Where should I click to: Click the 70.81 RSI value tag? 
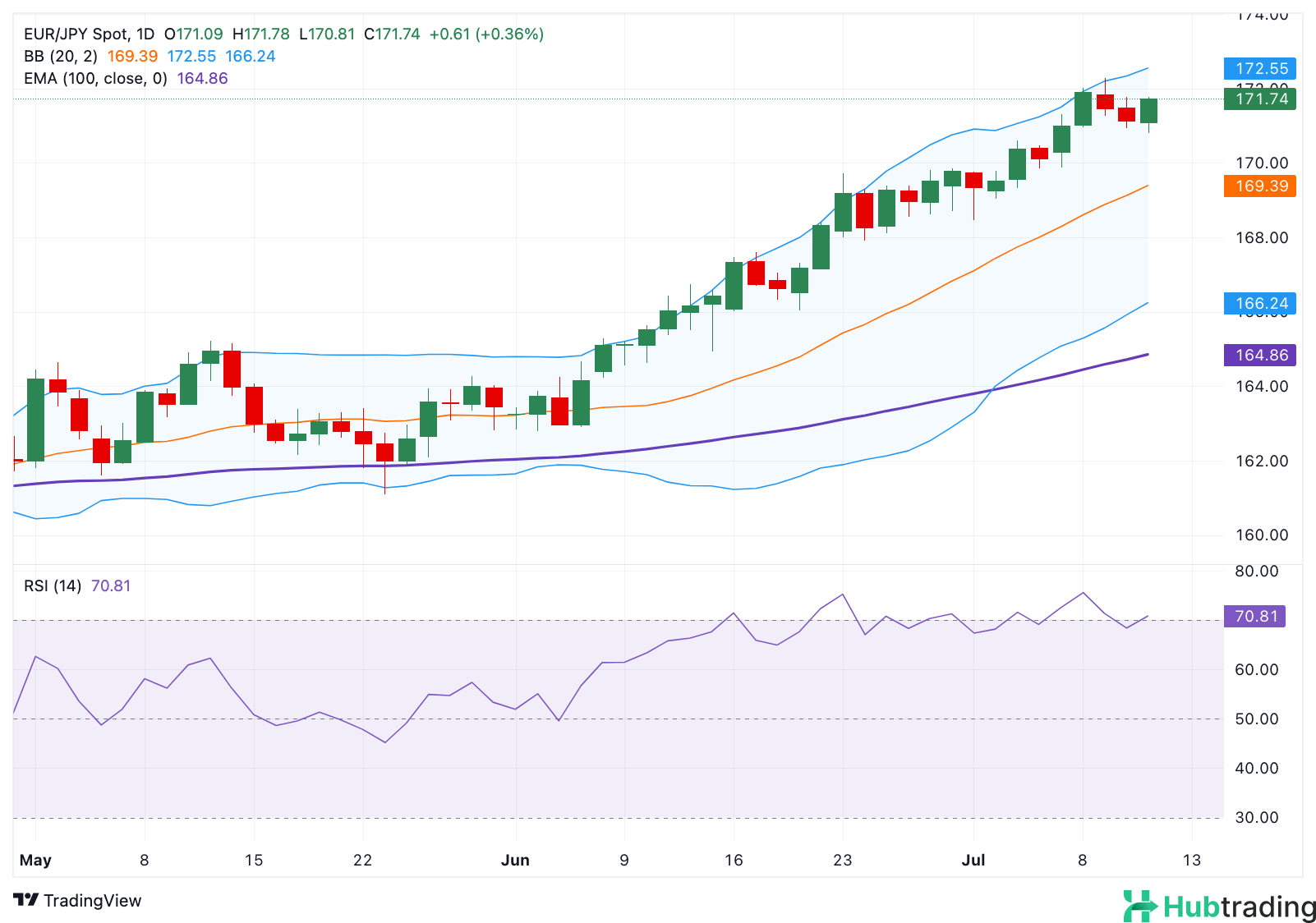point(1254,616)
